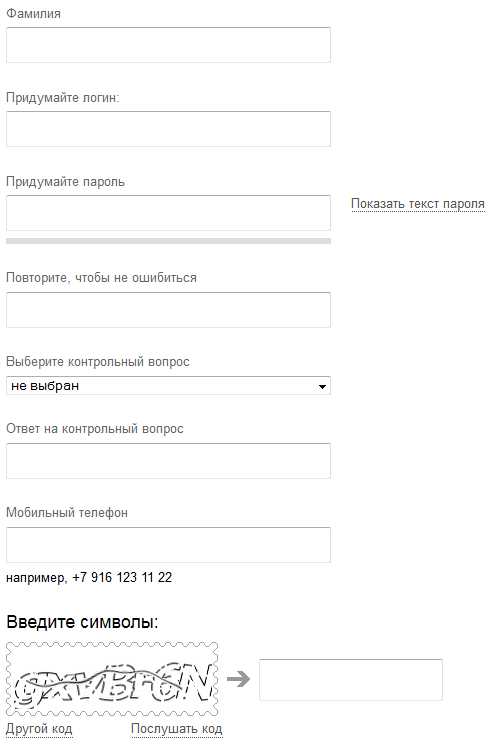Viewport: 500px width, 749px height.
Task: Click the 'Придумайте логин' text box
Action: 168,129
